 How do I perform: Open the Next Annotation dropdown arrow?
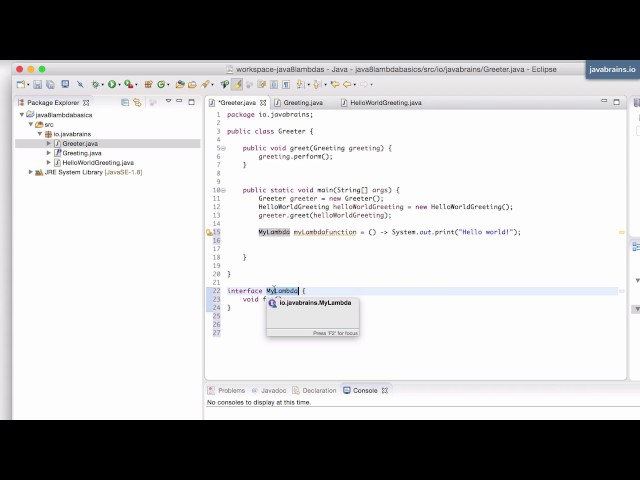point(308,85)
